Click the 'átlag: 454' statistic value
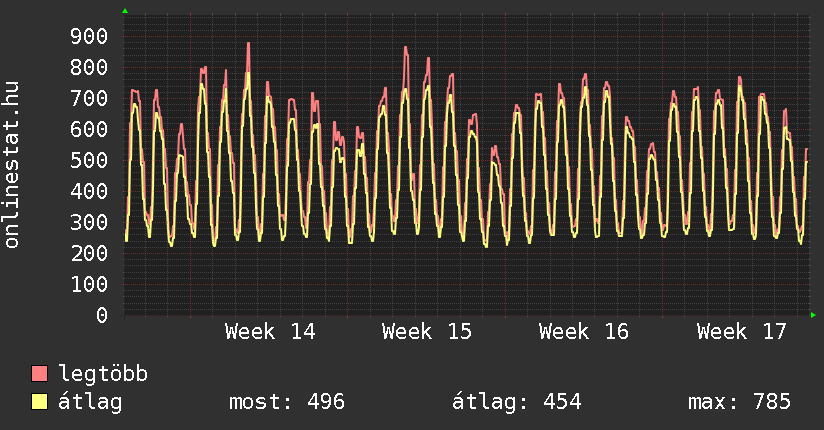This screenshot has width=824, height=430. tap(517, 402)
